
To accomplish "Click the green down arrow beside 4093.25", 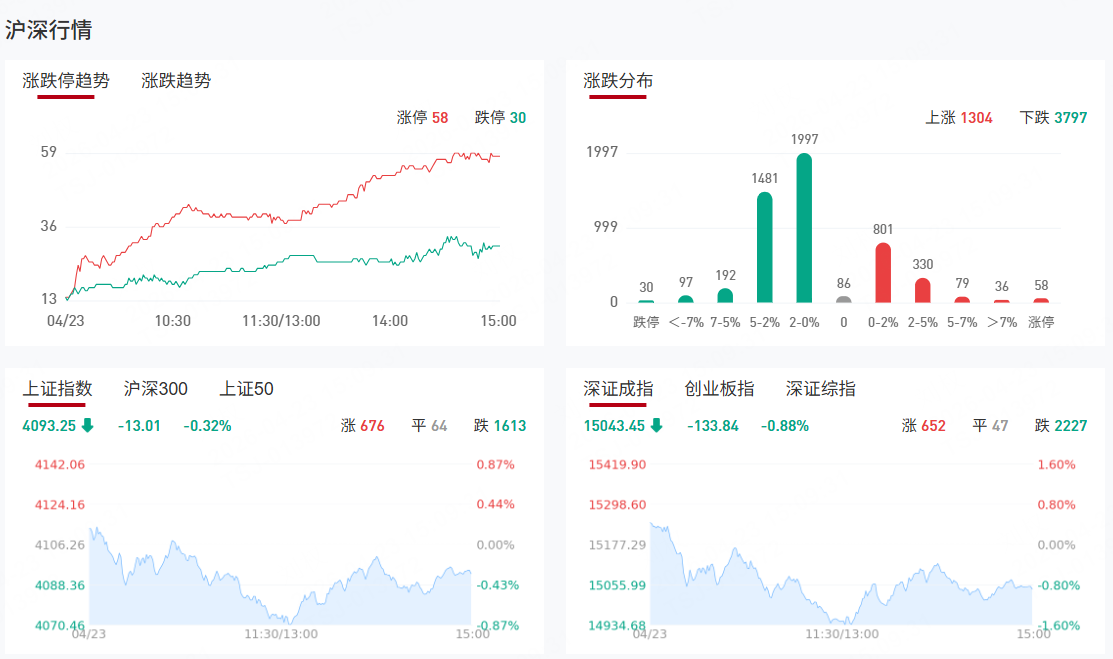I will pyautogui.click(x=87, y=426).
